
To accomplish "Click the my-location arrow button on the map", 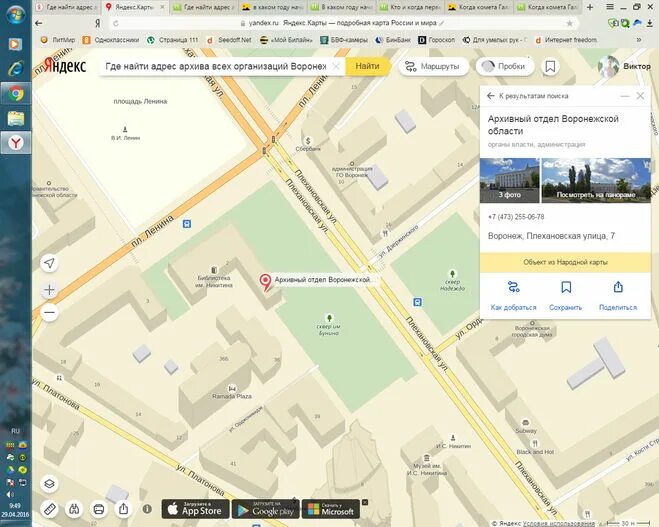I will point(50,263).
